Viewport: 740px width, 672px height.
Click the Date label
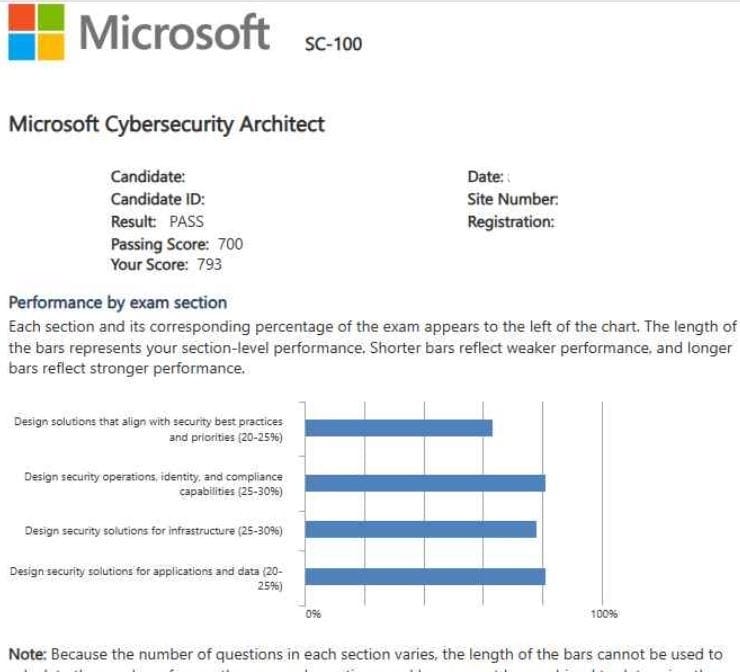pos(485,177)
